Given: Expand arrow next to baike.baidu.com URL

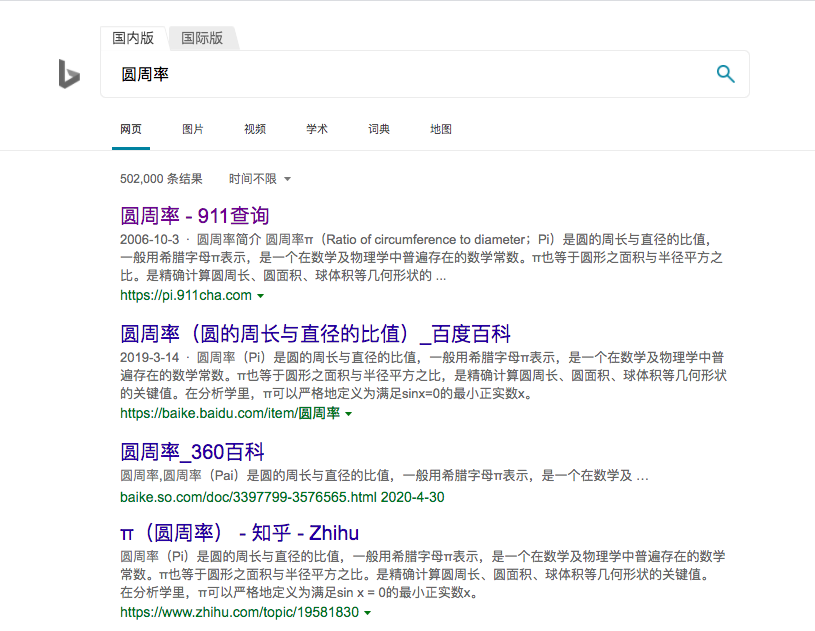Looking at the screenshot, I should coord(348,414).
